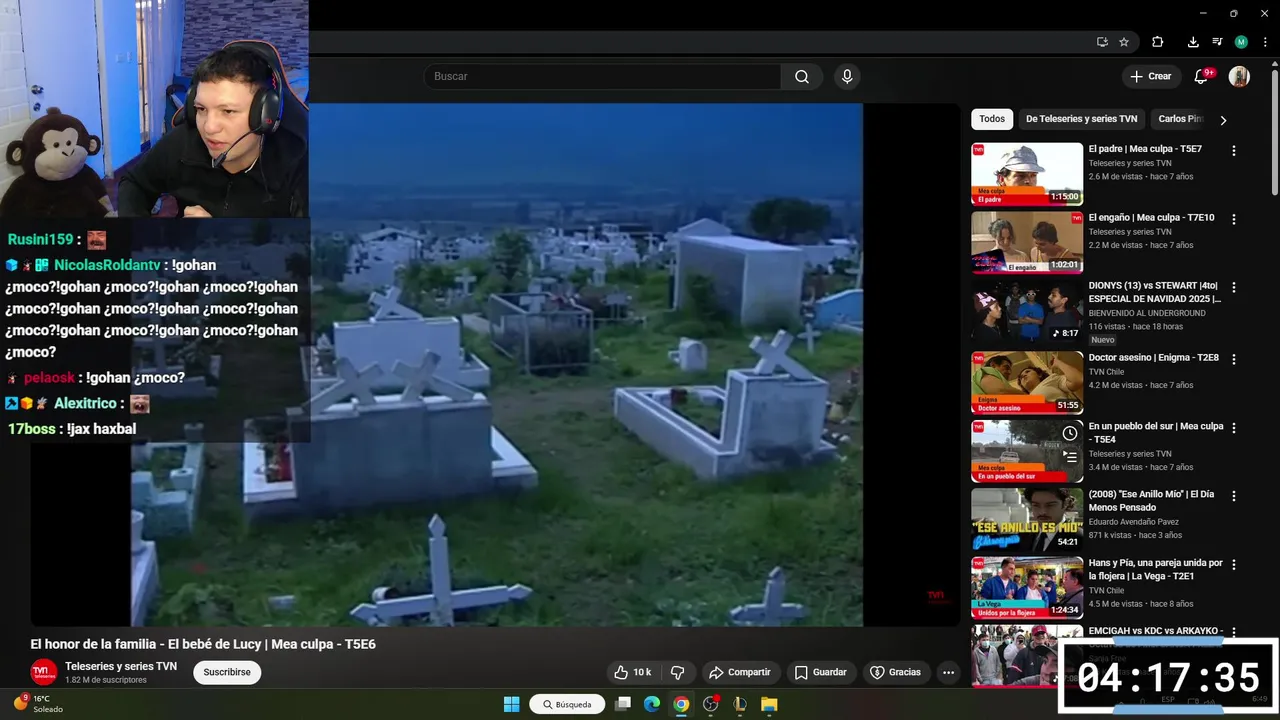Activate voice search microphone icon
The width and height of the screenshot is (1280, 720).
coord(847,76)
